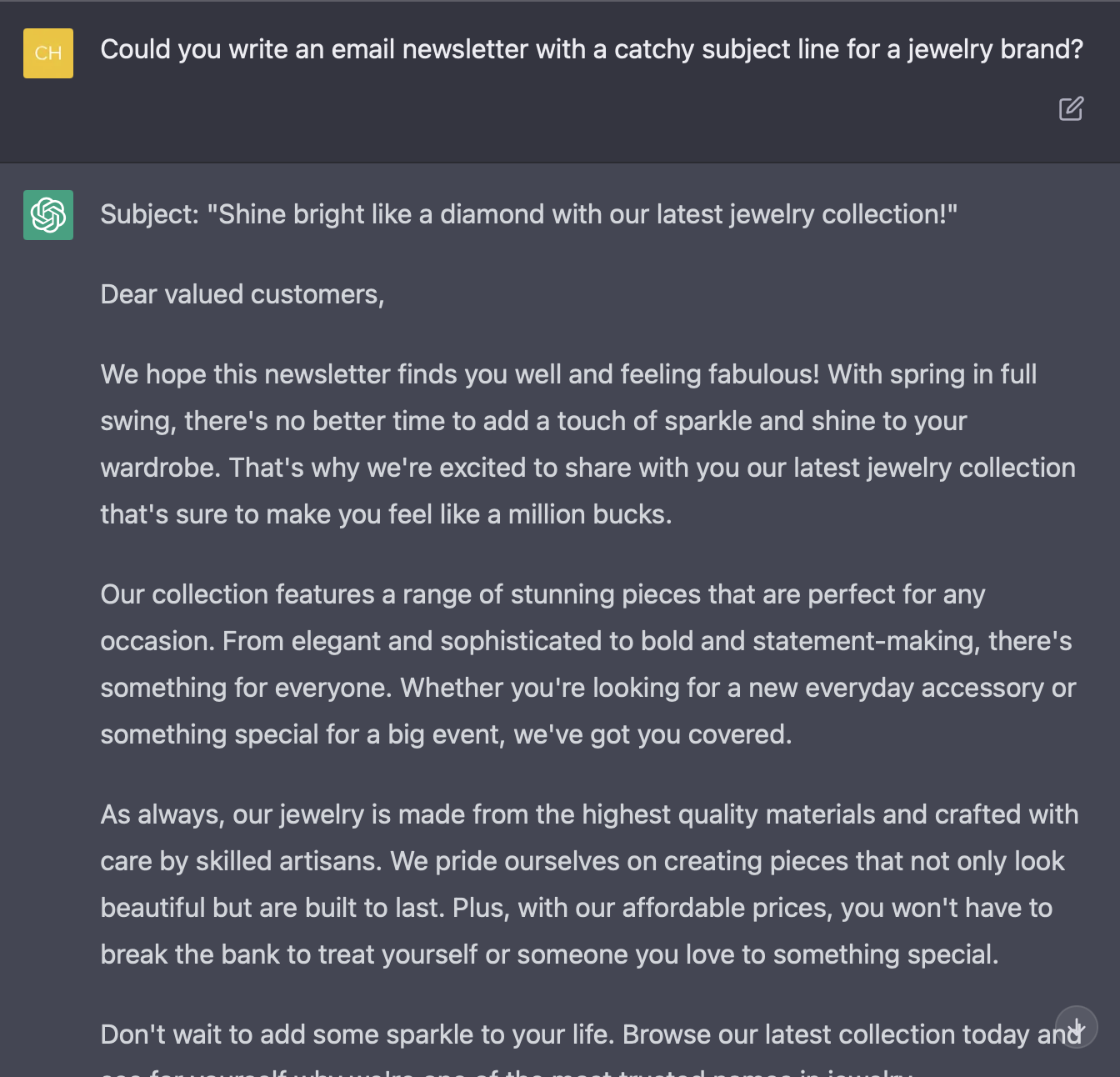Click the "Dear valued customers," greeting
Image resolution: width=1120 pixels, height=1077 pixels.
coord(242,294)
